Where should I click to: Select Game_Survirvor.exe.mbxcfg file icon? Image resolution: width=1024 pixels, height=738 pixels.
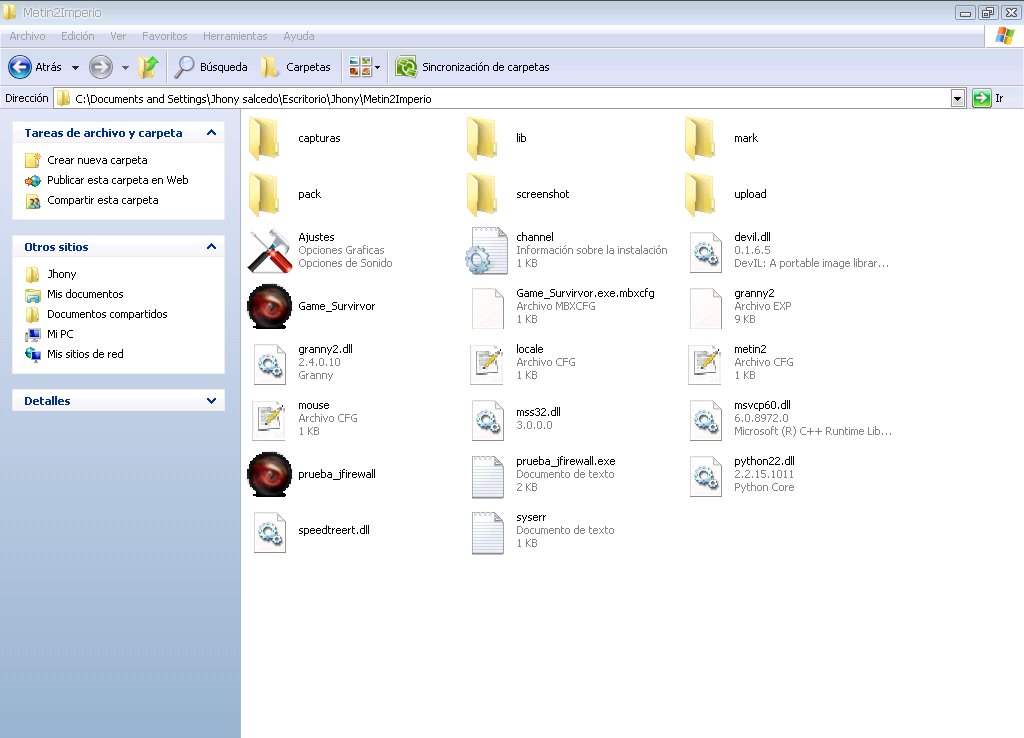488,308
